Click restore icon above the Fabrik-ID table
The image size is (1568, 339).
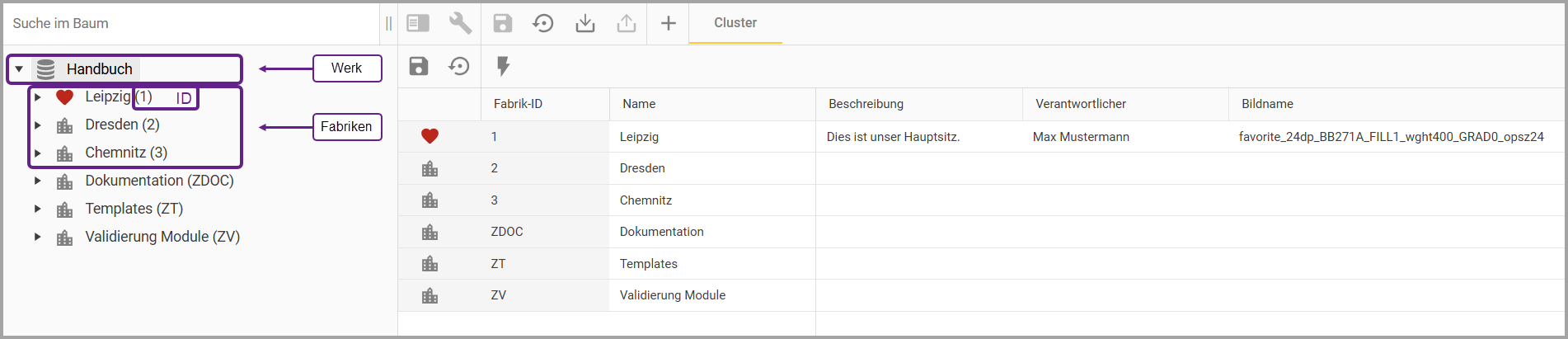[459, 66]
